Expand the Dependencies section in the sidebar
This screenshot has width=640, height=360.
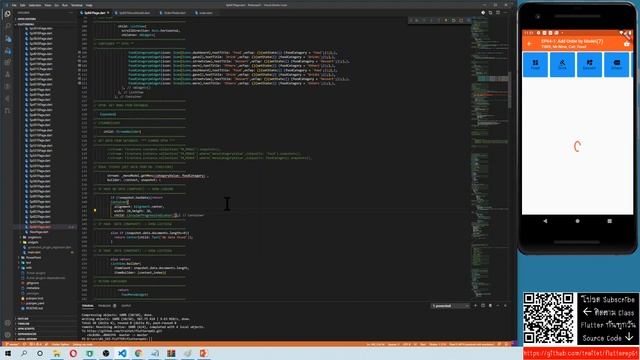tap(45, 334)
